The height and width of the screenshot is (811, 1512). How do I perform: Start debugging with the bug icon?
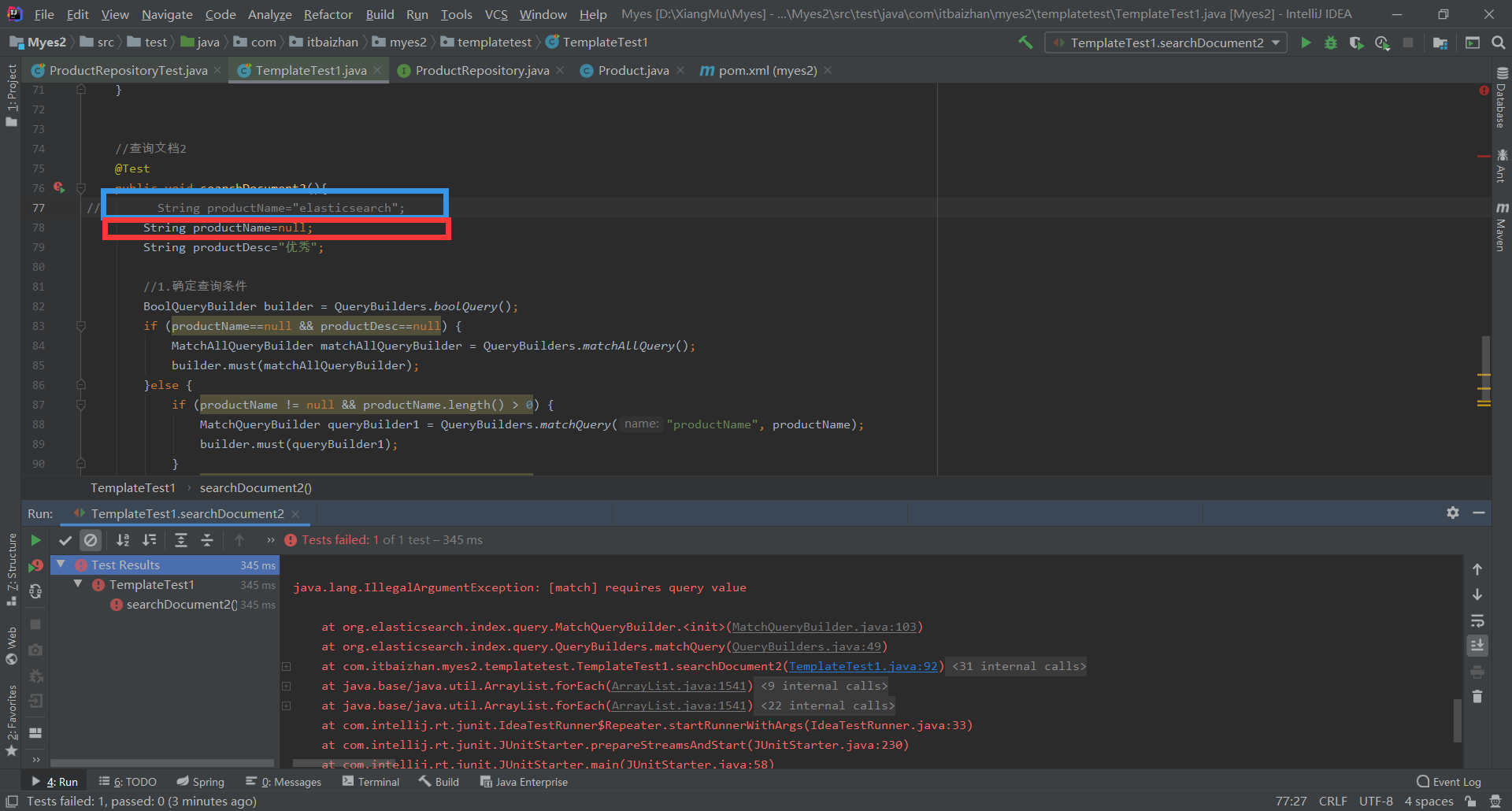click(1331, 43)
